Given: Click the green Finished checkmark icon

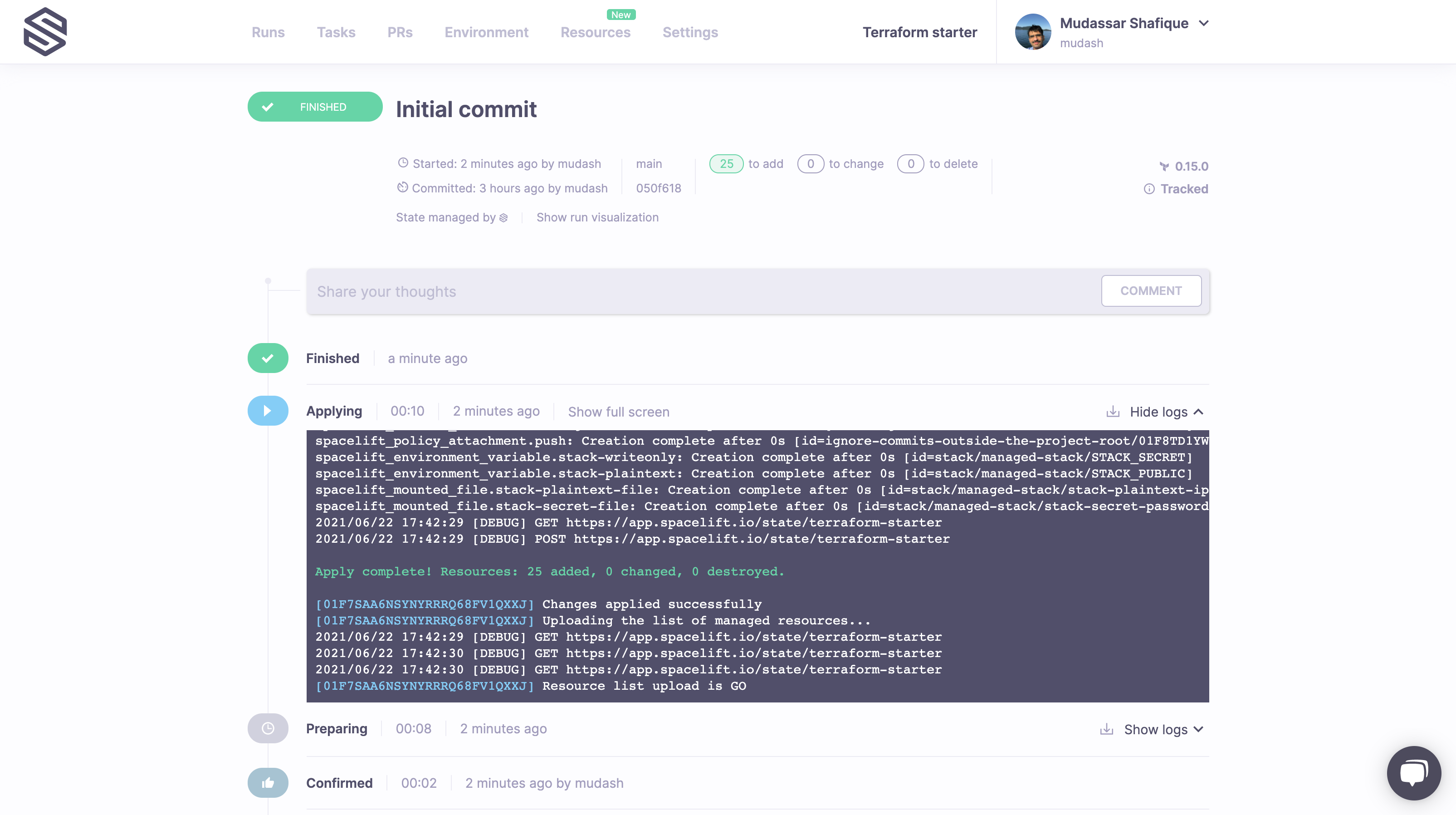Looking at the screenshot, I should (268, 358).
